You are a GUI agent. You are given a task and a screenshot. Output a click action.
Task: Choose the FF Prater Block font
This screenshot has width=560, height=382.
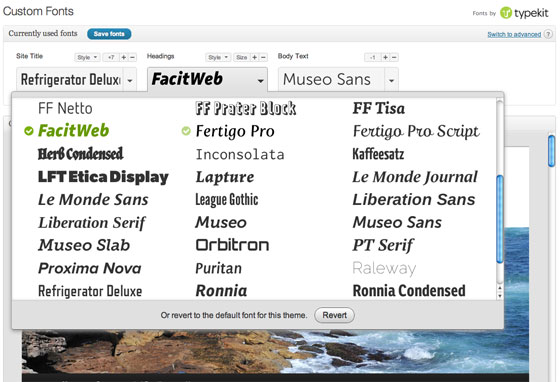pyautogui.click(x=246, y=108)
